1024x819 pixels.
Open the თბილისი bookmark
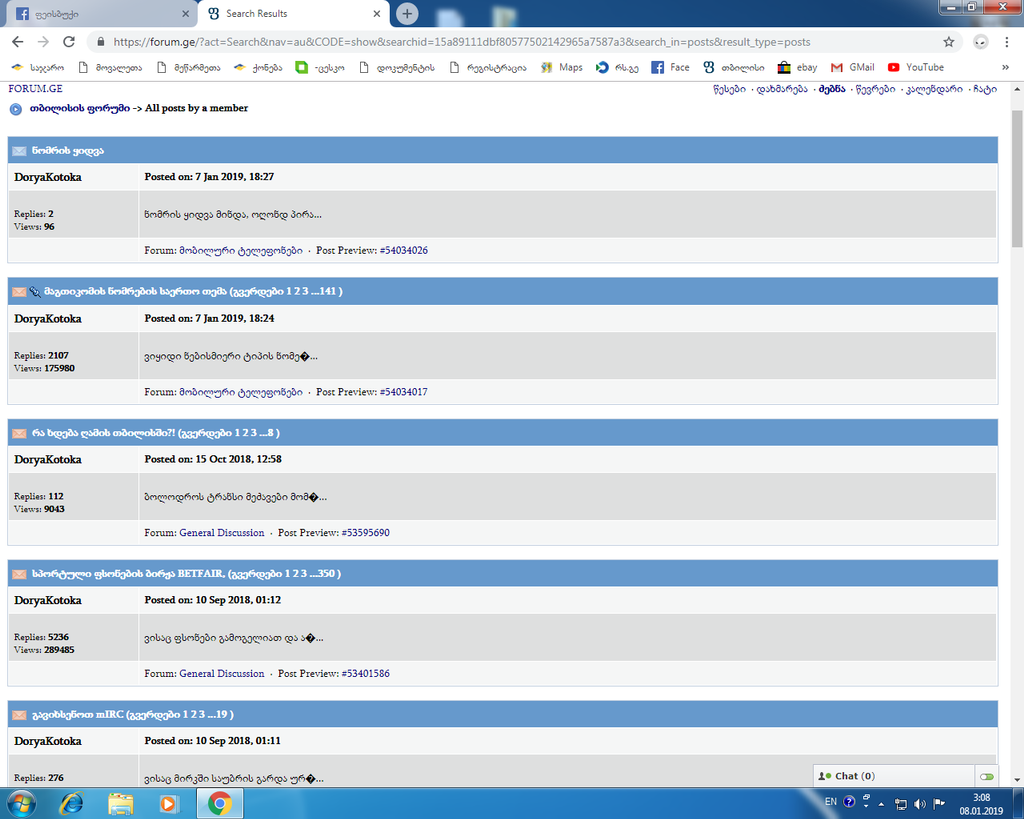point(734,67)
